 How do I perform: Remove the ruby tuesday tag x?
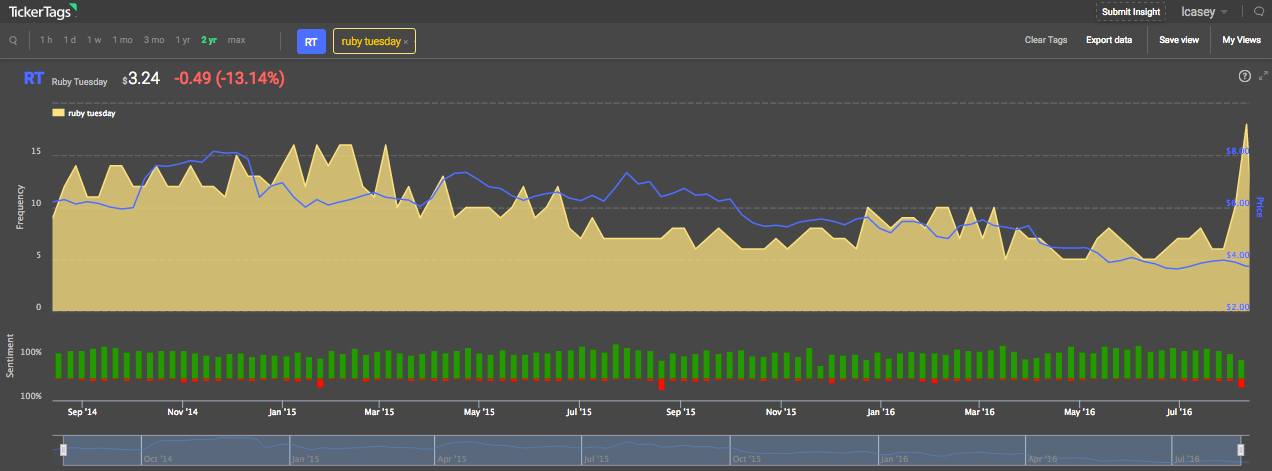(x=406, y=42)
